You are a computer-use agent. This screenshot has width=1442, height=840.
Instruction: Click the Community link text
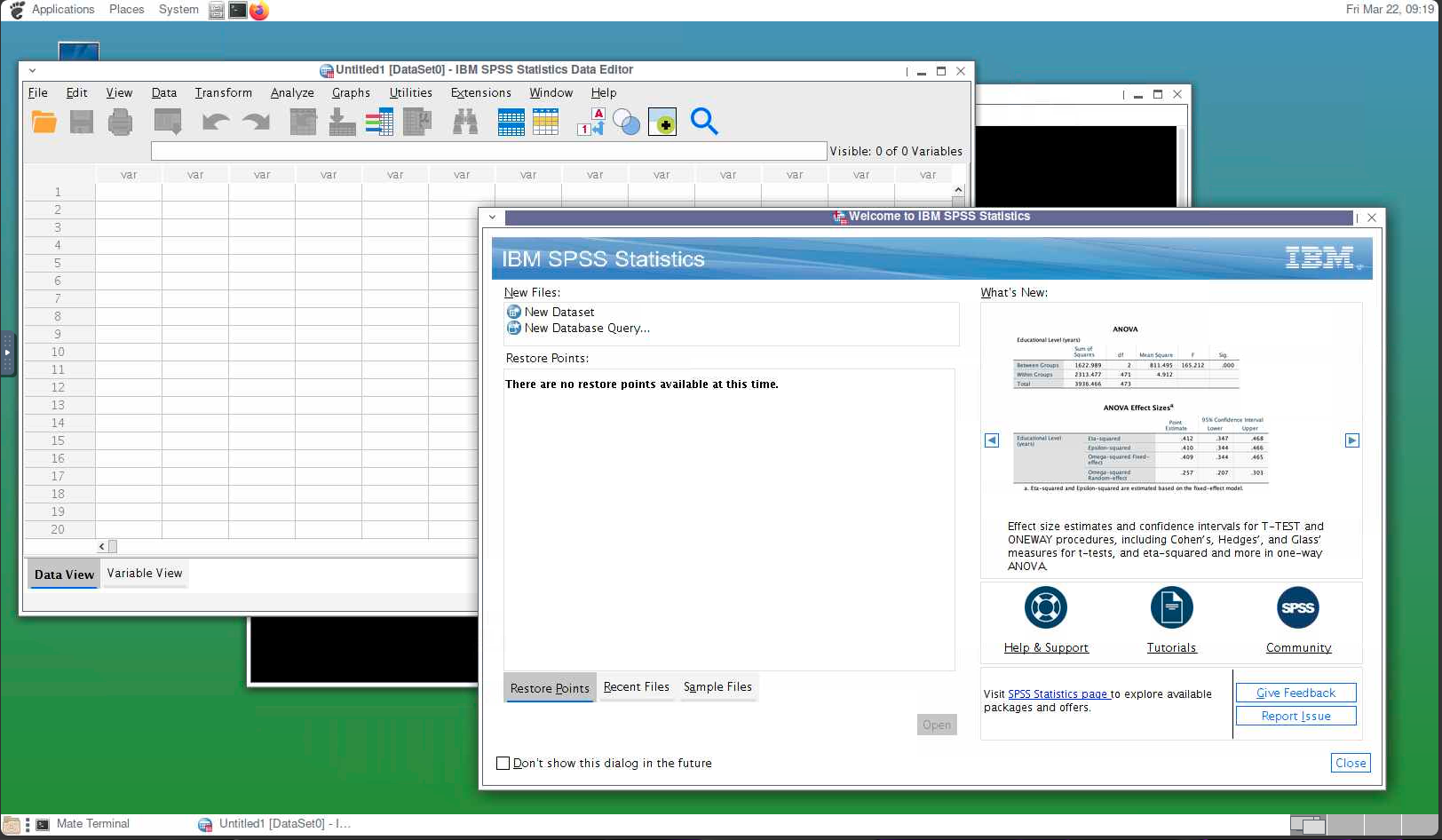click(x=1298, y=648)
